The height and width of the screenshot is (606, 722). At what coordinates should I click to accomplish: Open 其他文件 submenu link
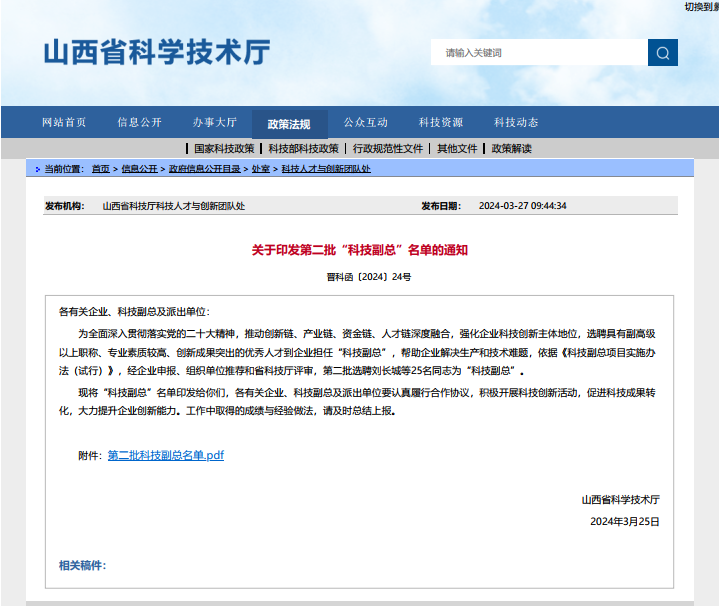456,148
